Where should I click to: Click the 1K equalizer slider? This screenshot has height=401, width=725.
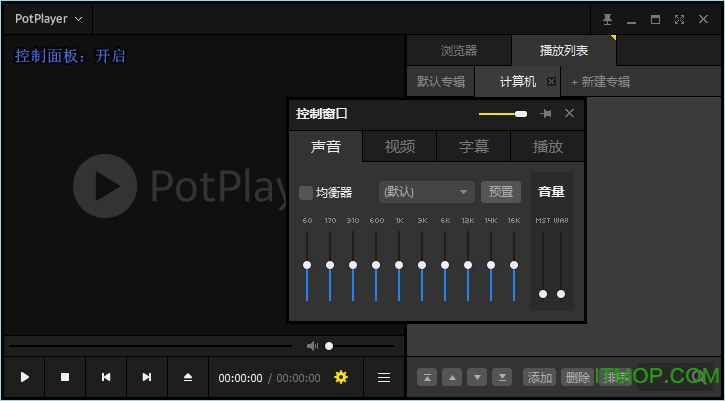click(x=399, y=265)
